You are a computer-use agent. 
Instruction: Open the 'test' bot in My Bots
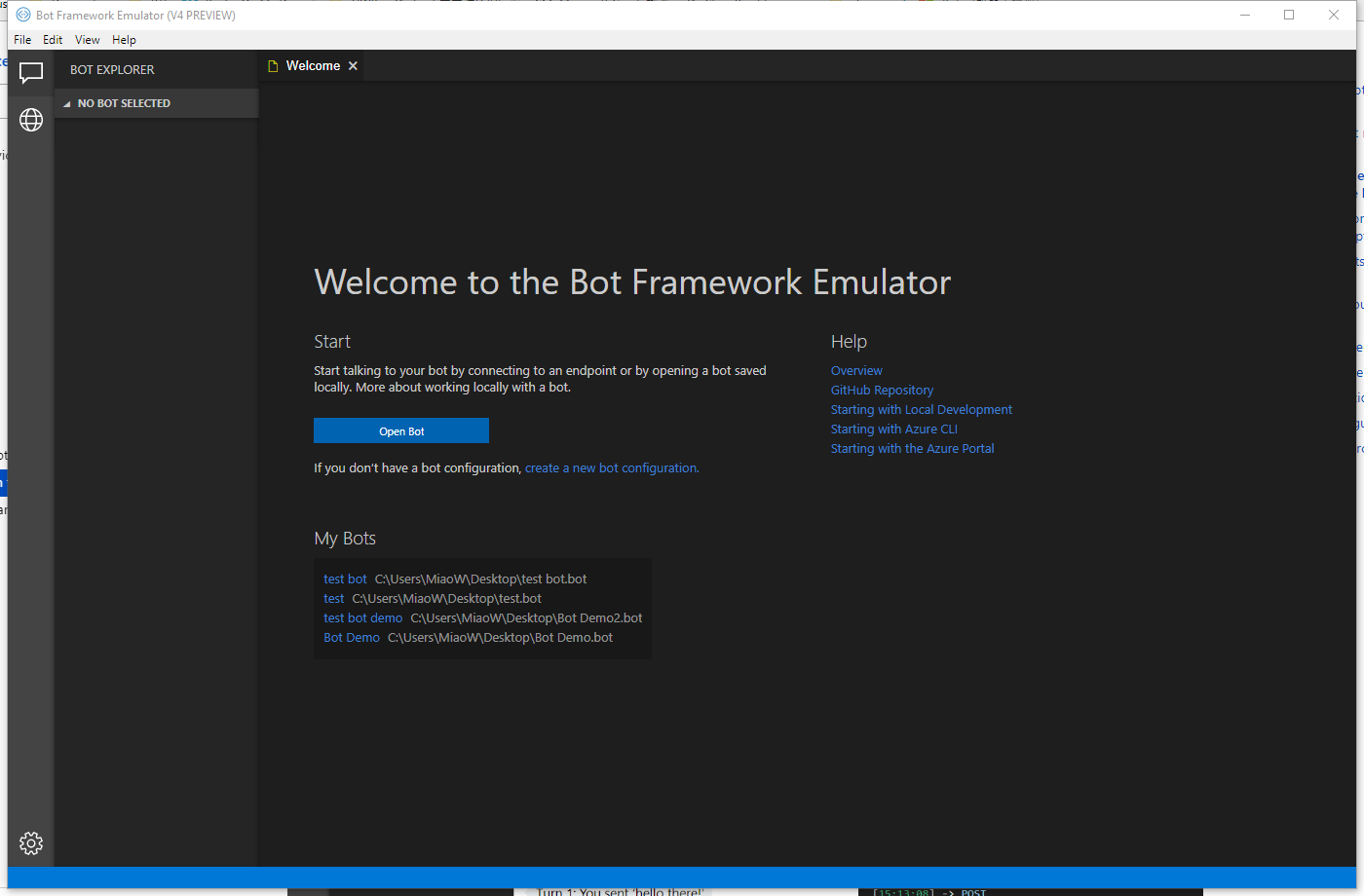(x=333, y=599)
